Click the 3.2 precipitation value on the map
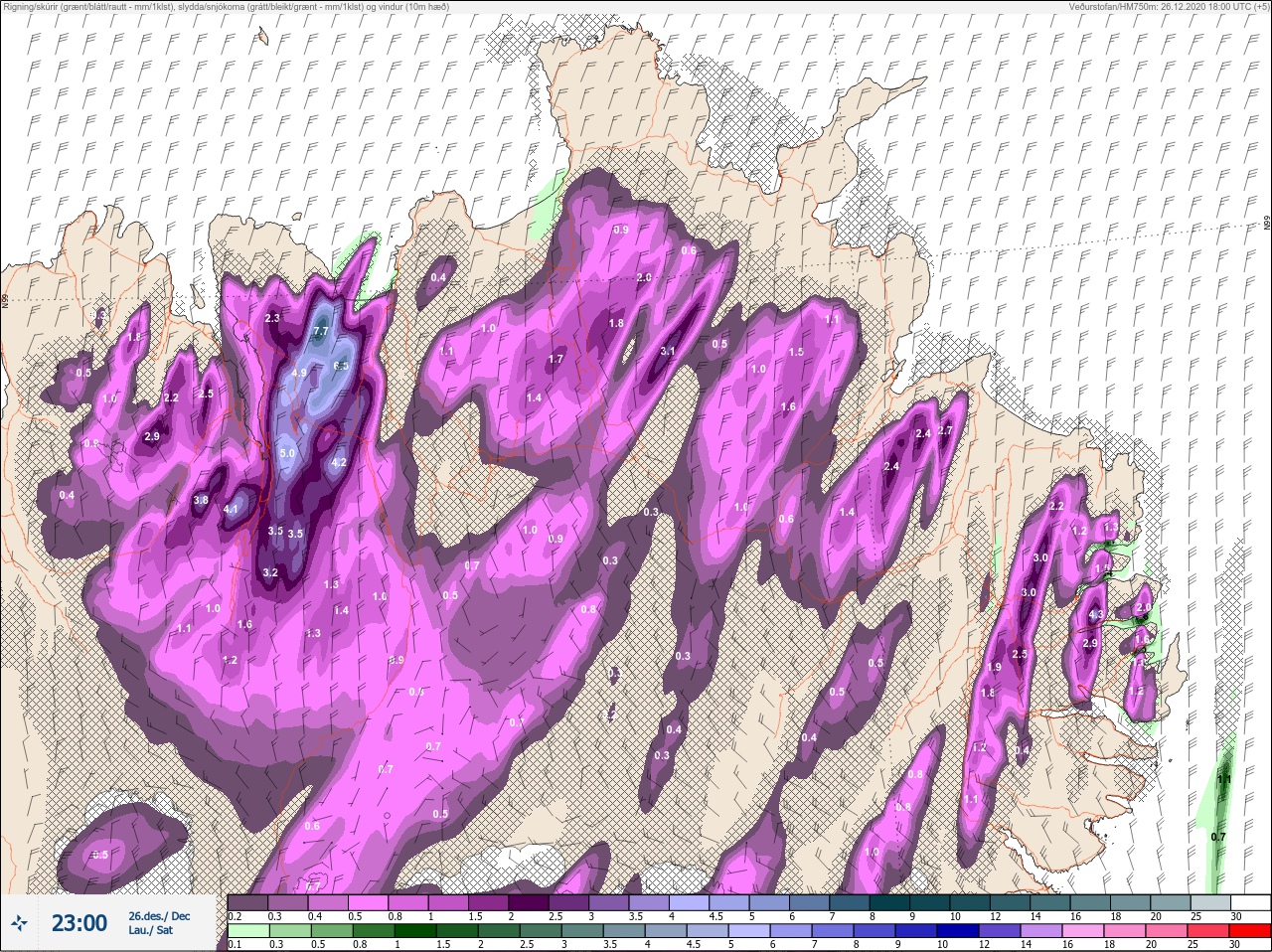Screen dimensions: 1272x952 coord(270,572)
